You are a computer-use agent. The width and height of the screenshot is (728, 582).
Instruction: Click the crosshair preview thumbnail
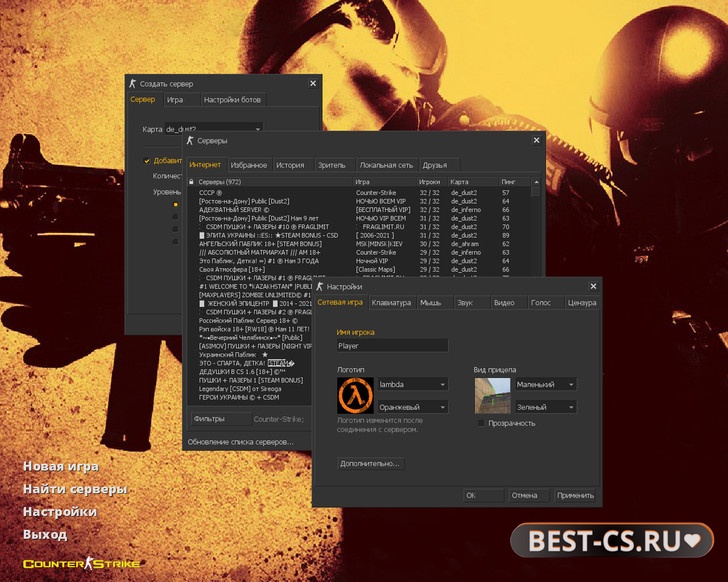point(492,395)
